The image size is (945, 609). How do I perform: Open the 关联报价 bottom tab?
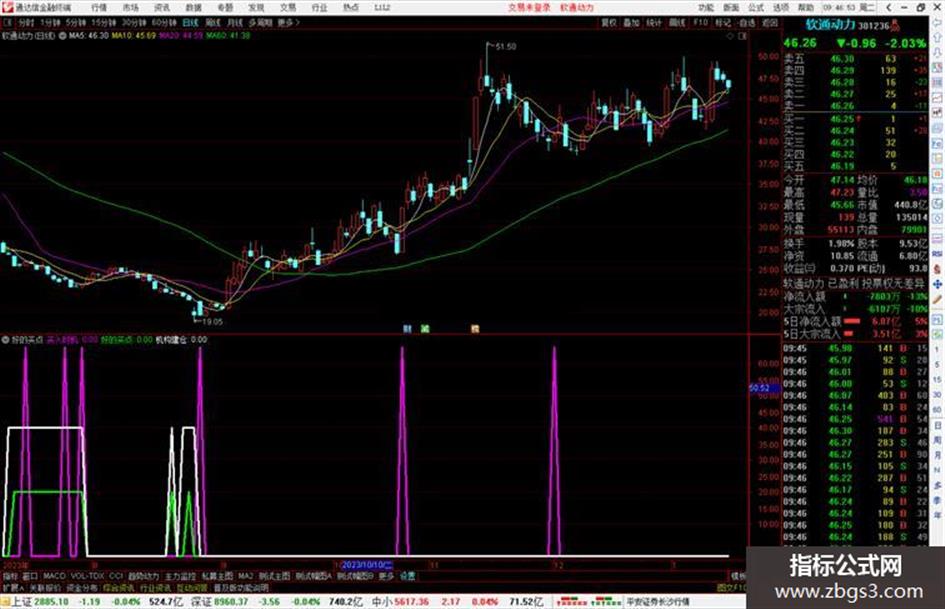(45, 588)
